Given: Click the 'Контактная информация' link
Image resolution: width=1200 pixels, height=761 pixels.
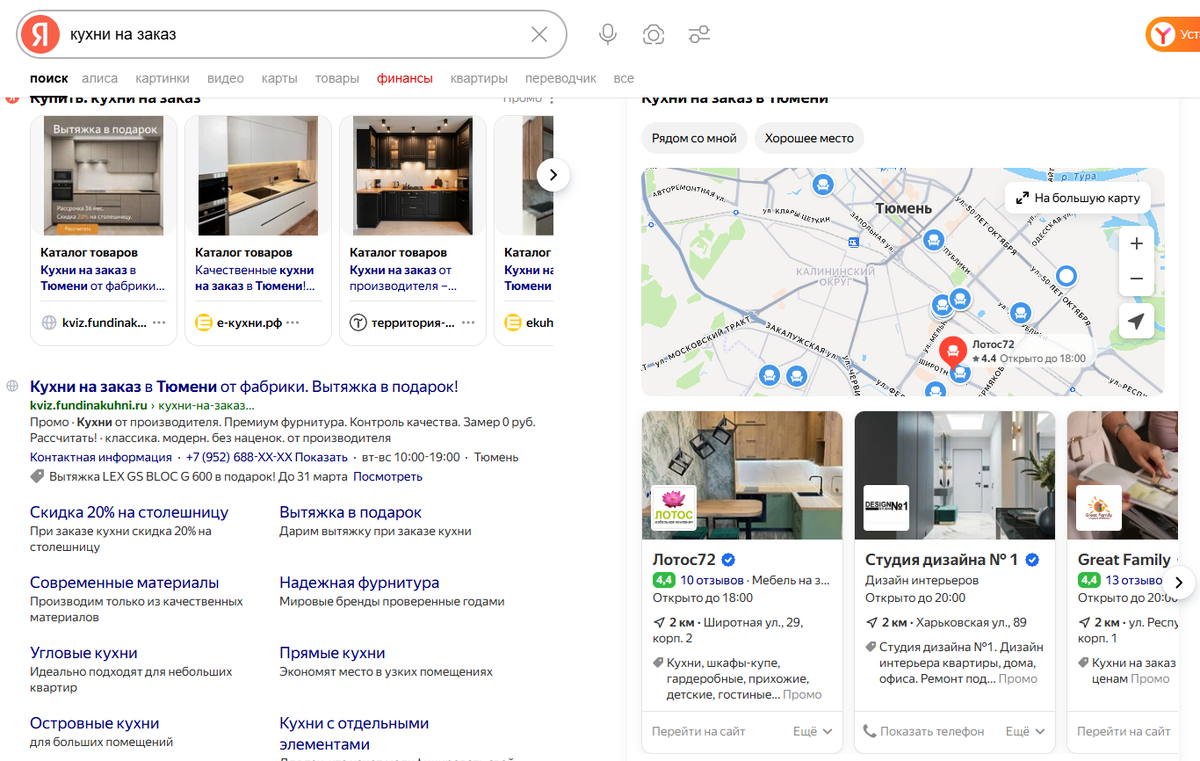Looking at the screenshot, I should point(100,457).
